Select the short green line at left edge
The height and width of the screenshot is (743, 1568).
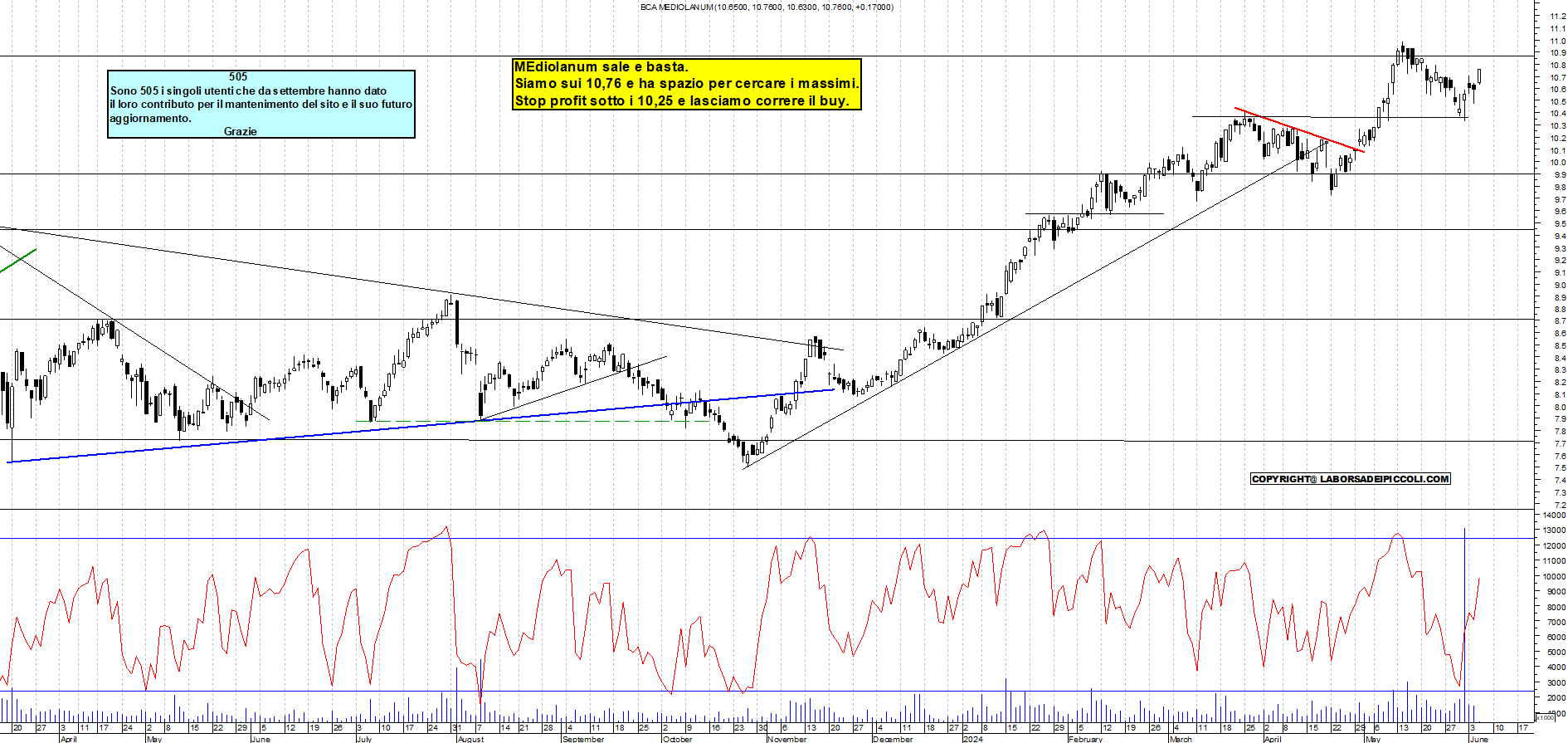click(x=18, y=260)
